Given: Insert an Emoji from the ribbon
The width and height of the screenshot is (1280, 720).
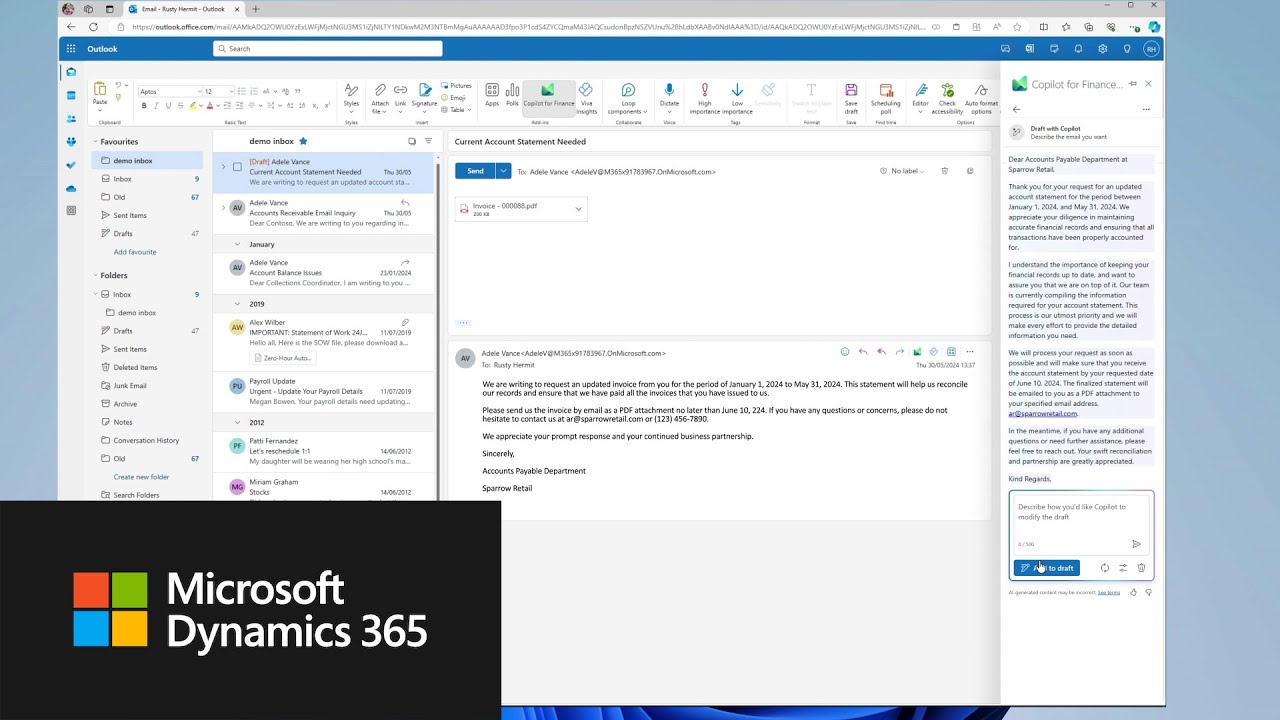Looking at the screenshot, I should click(454, 98).
